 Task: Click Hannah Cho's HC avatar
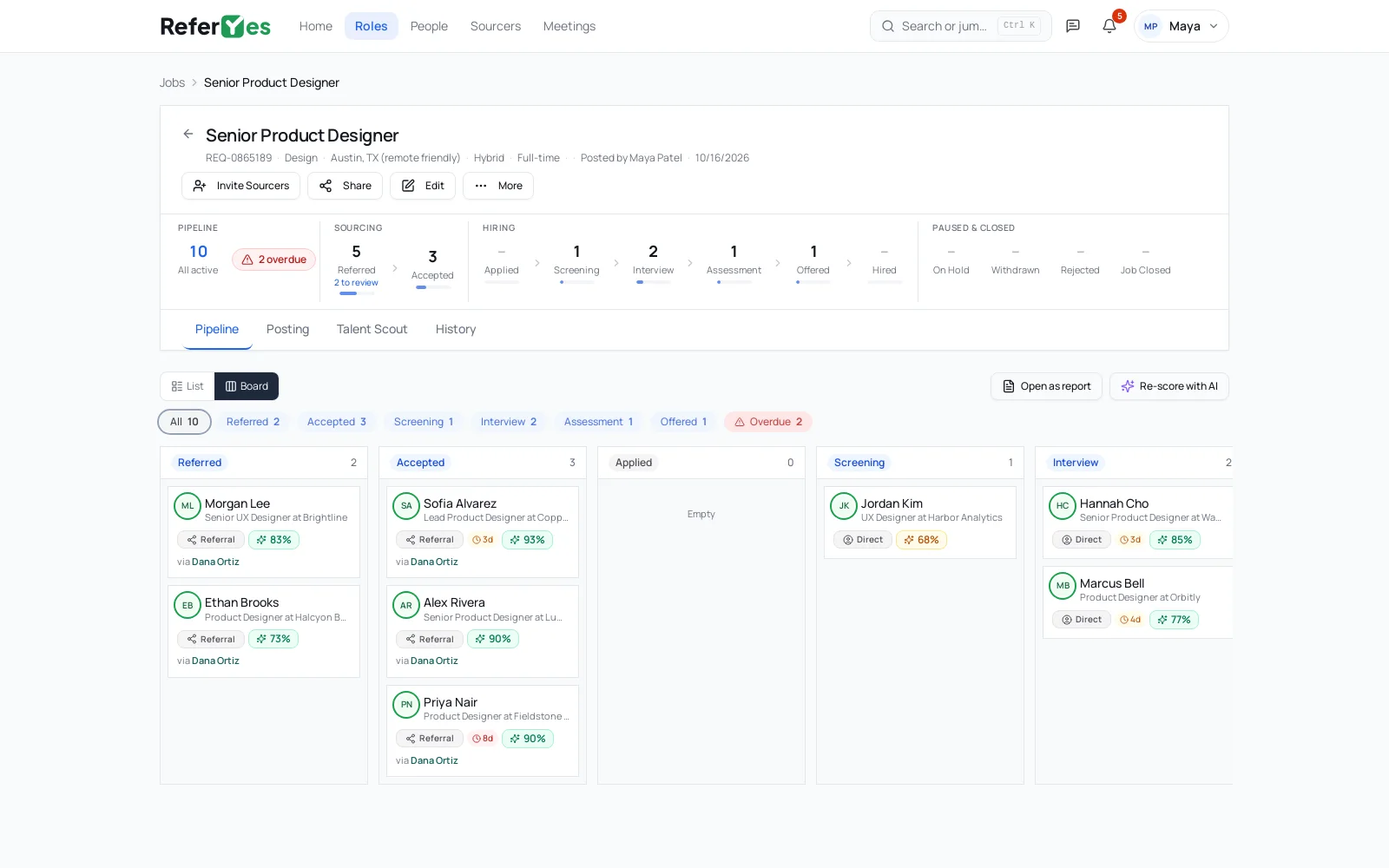coord(1063,506)
